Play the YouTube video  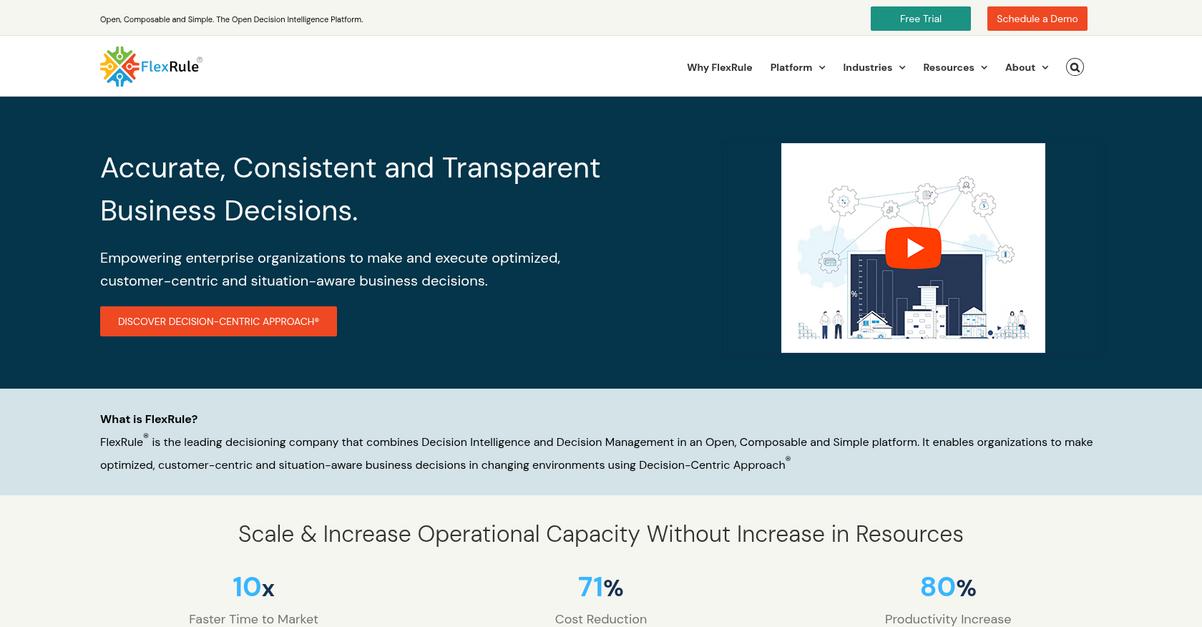click(913, 248)
